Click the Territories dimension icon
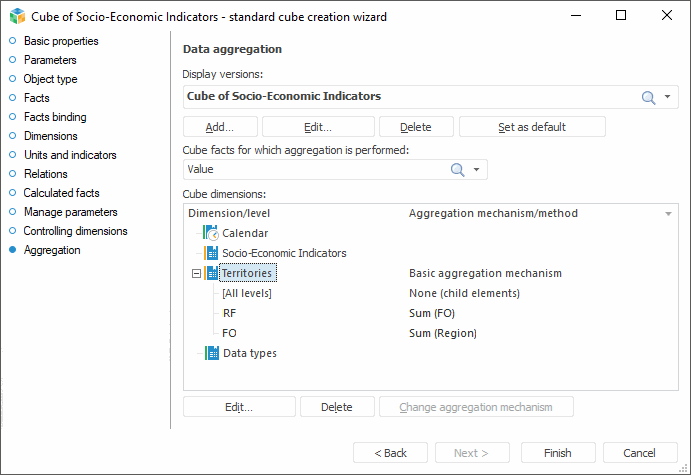This screenshot has width=691, height=475. pos(211,273)
